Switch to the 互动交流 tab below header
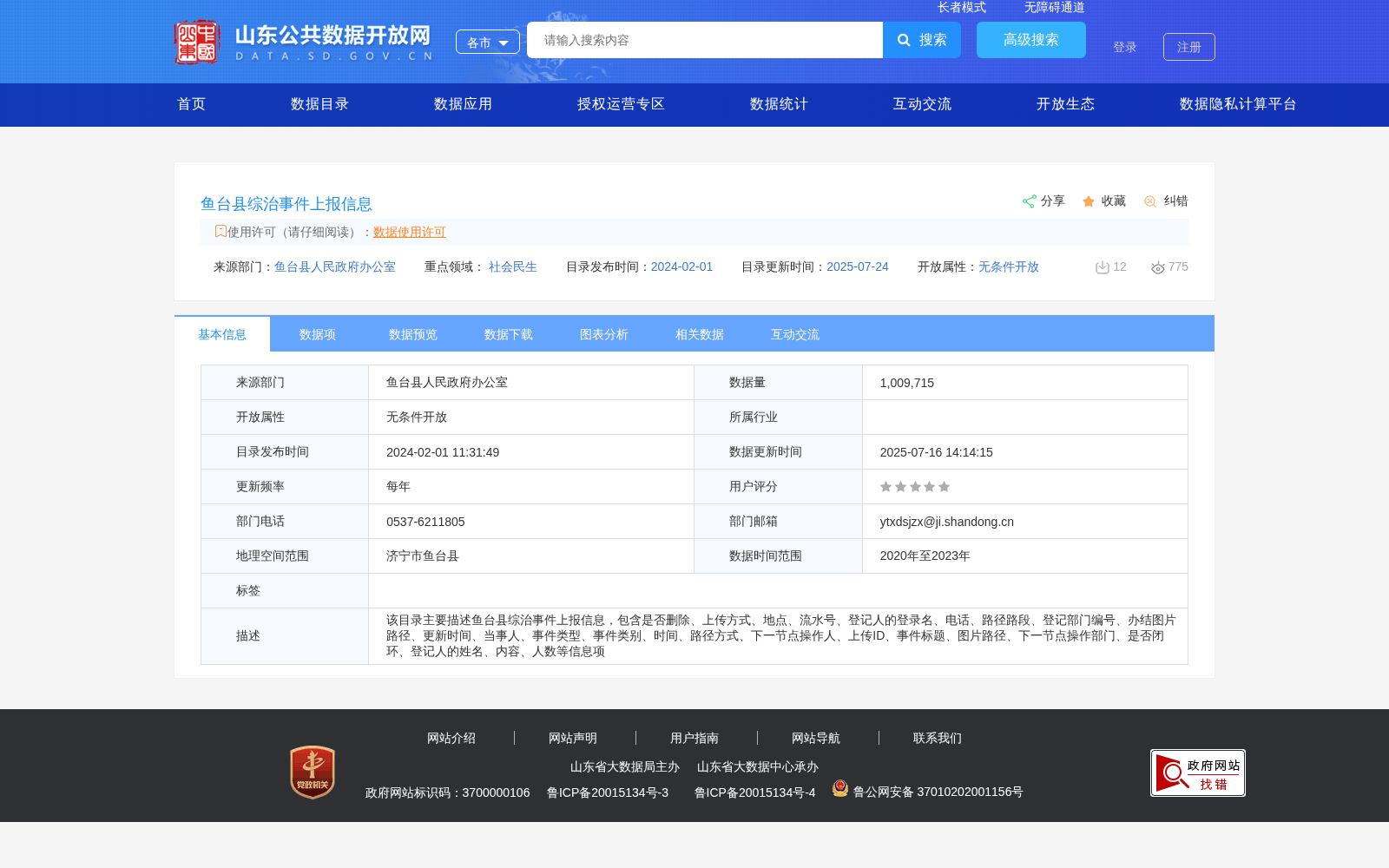 [x=795, y=334]
